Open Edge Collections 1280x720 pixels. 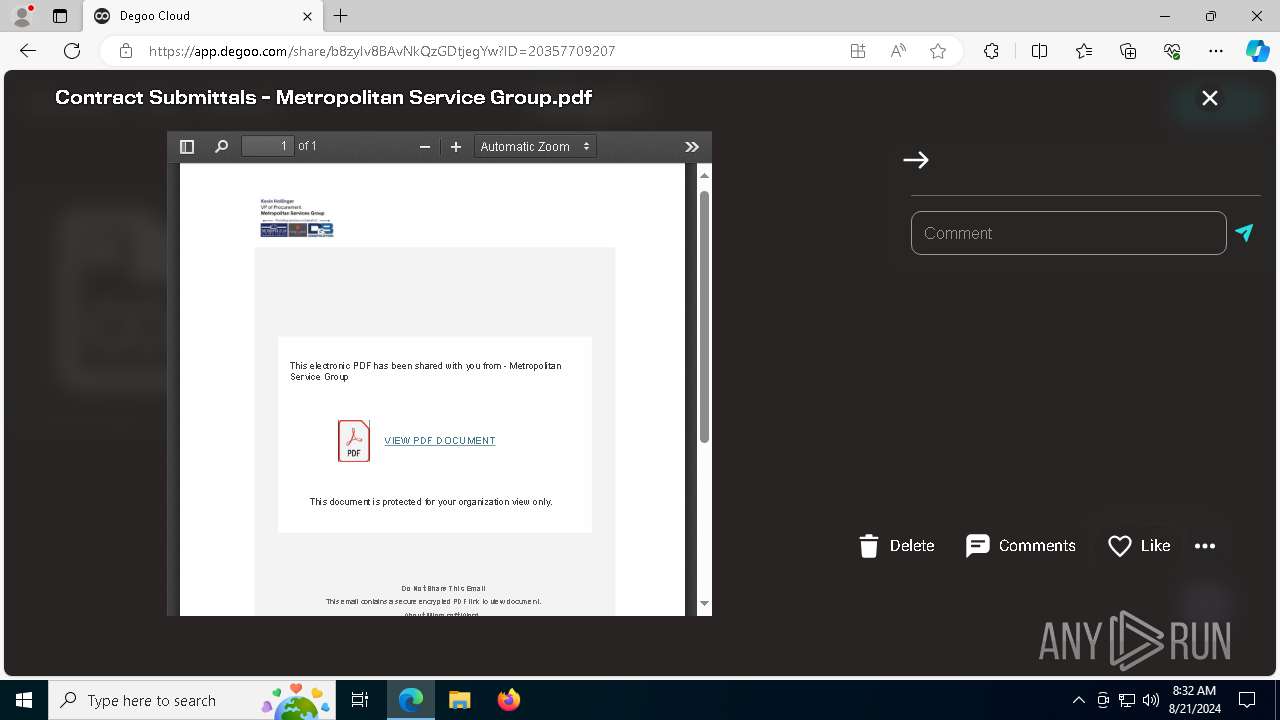pos(1128,51)
